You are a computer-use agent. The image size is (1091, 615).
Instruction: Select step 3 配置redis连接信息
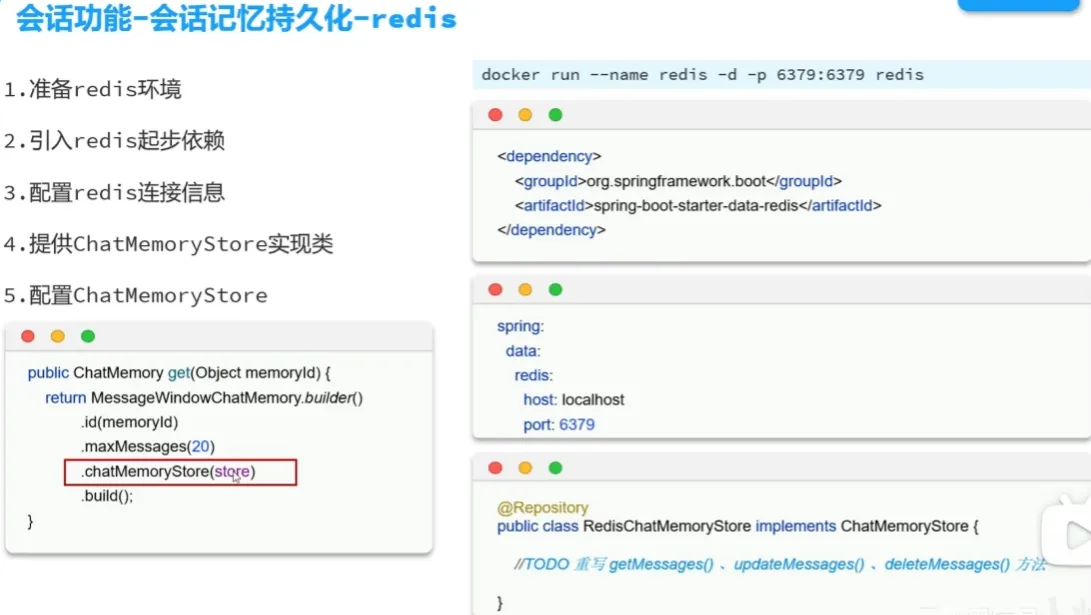click(x=114, y=193)
